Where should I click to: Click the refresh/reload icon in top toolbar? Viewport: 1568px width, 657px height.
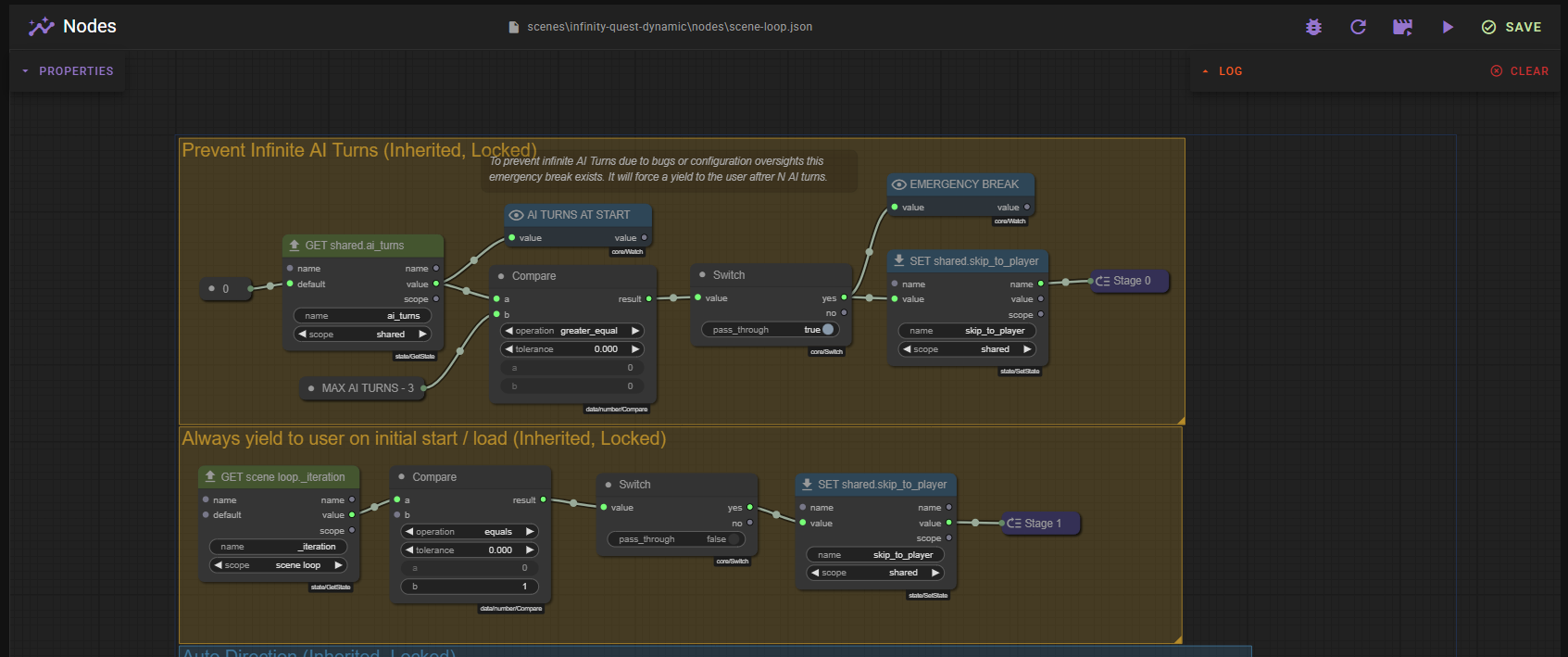pos(1358,27)
